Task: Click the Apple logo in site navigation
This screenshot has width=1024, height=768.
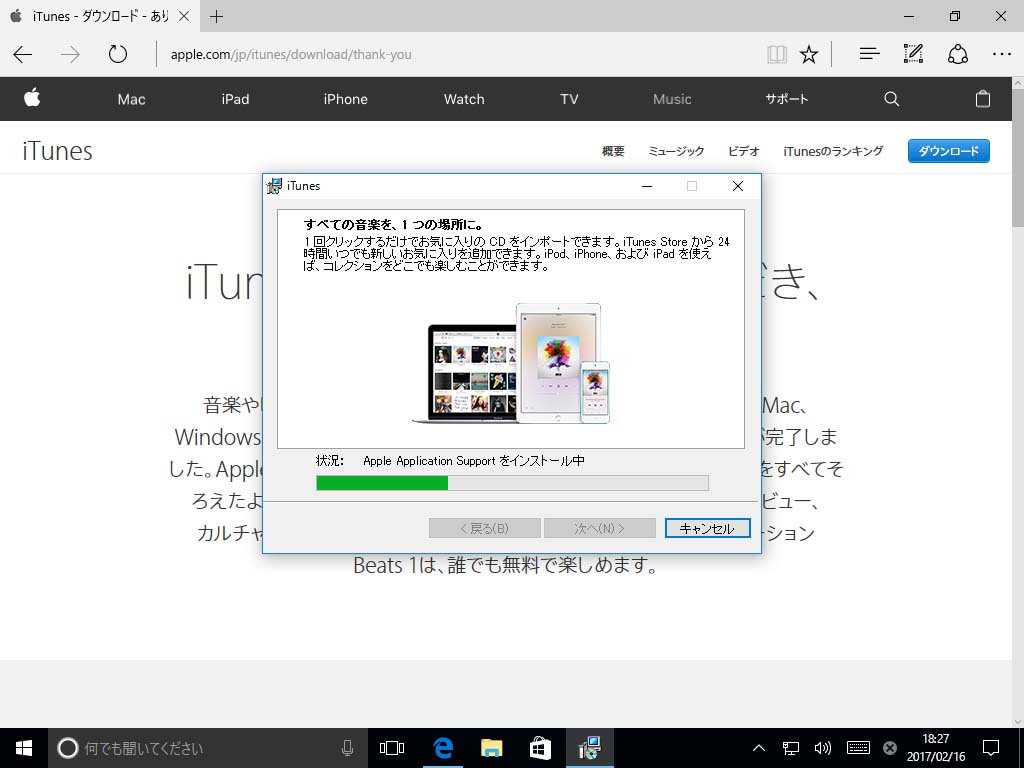Action: pos(32,98)
